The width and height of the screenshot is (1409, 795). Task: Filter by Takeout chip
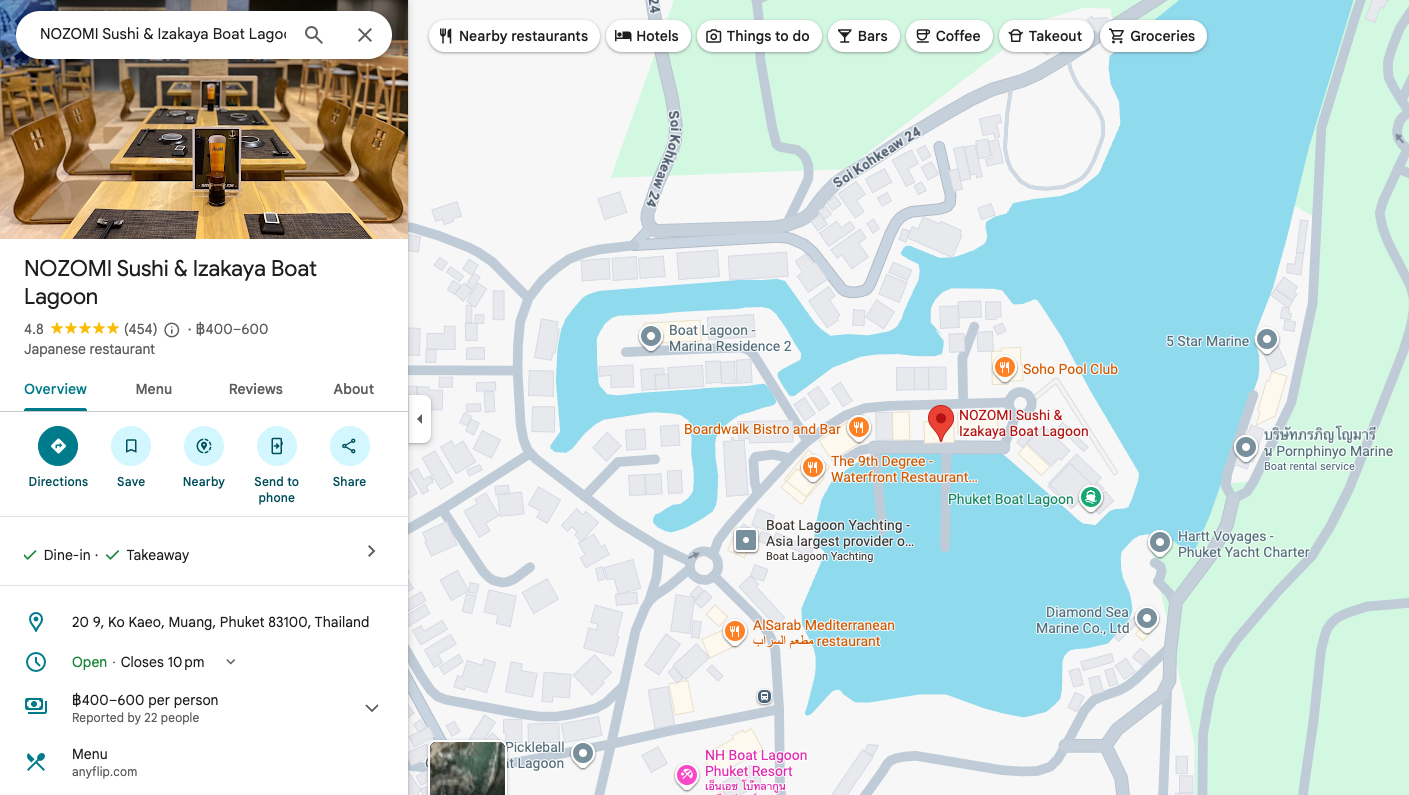click(1045, 36)
